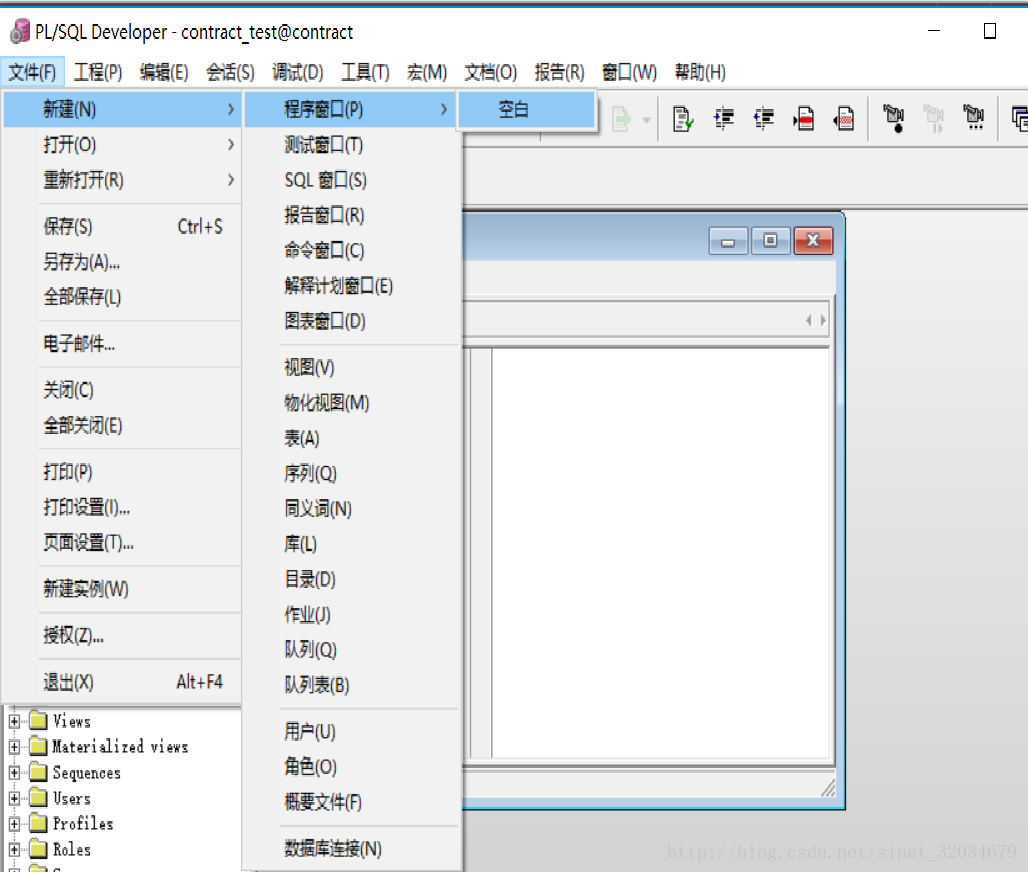Click 退出(X) to exit application
Screen dimensions: 1028x872
point(123,682)
